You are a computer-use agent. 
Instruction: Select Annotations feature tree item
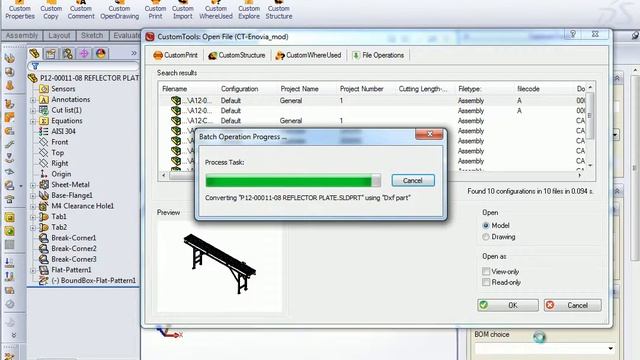(x=70, y=99)
